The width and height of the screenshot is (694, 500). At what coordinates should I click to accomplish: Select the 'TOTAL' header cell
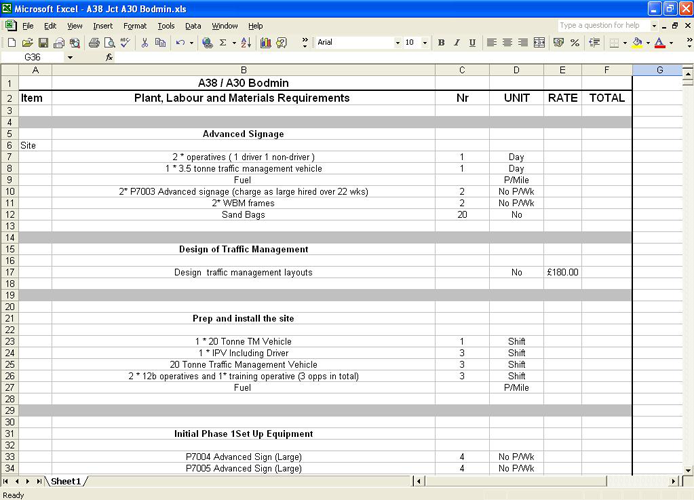[607, 98]
